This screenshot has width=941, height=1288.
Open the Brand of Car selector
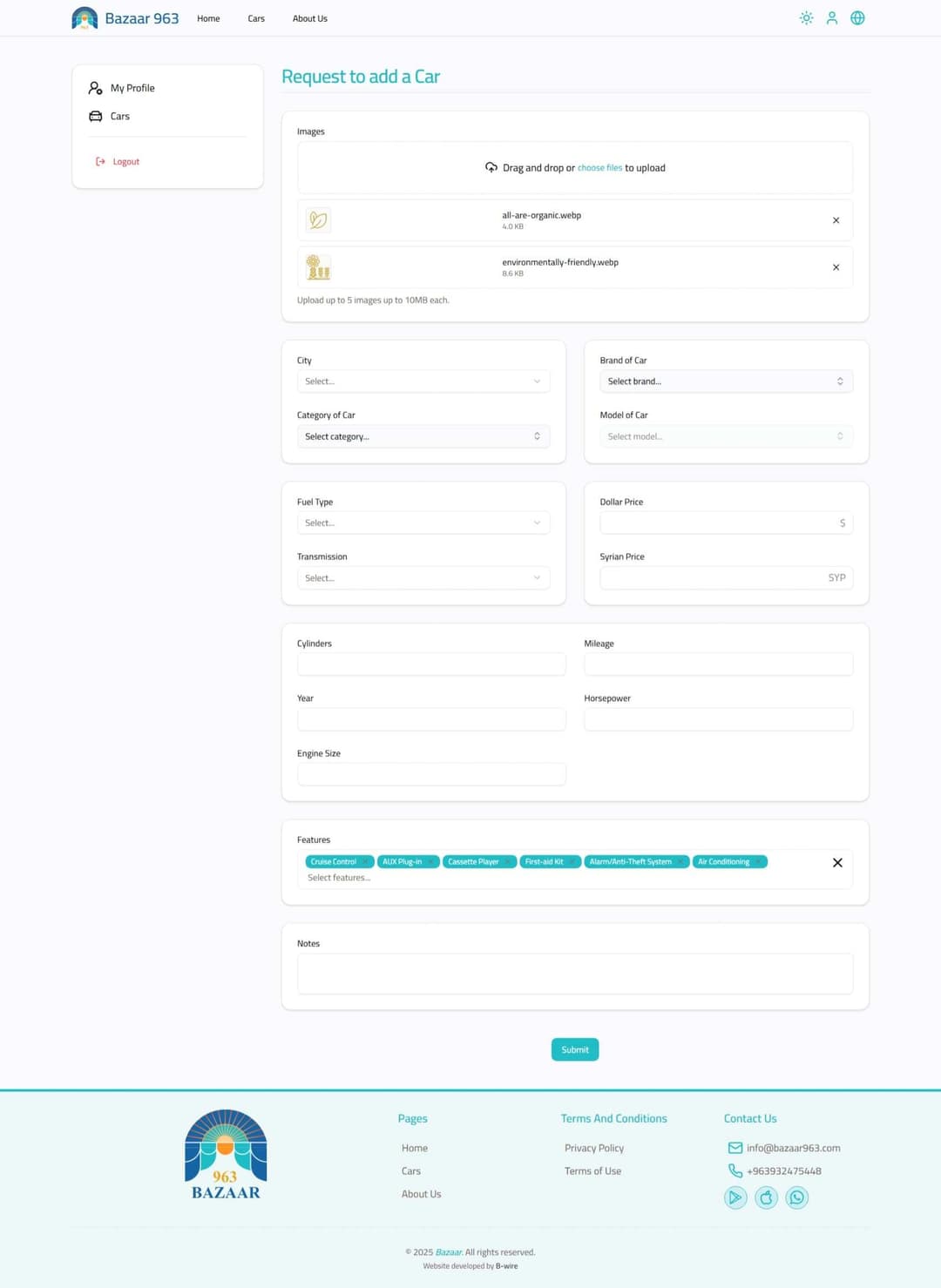(x=725, y=381)
